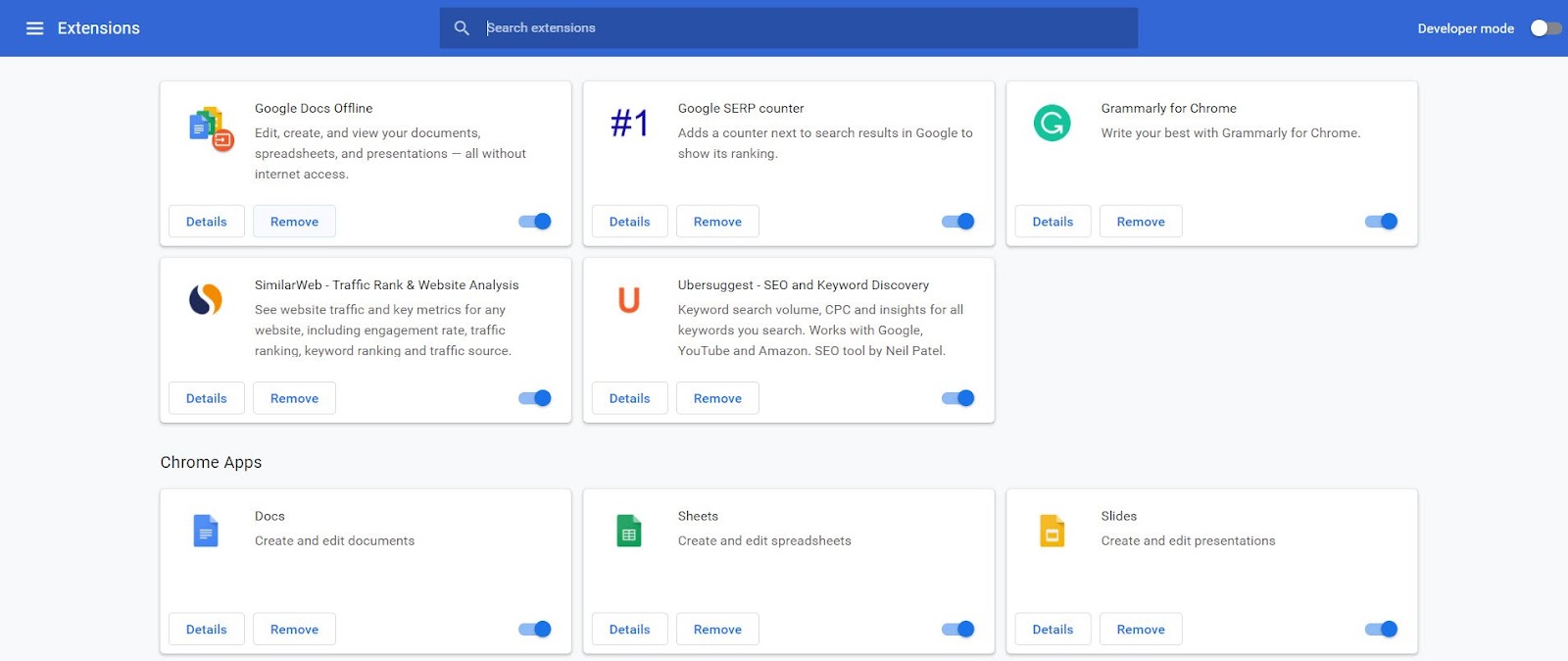Remove the Sheets Chrome app
The width and height of the screenshot is (1568, 661).
[717, 630]
